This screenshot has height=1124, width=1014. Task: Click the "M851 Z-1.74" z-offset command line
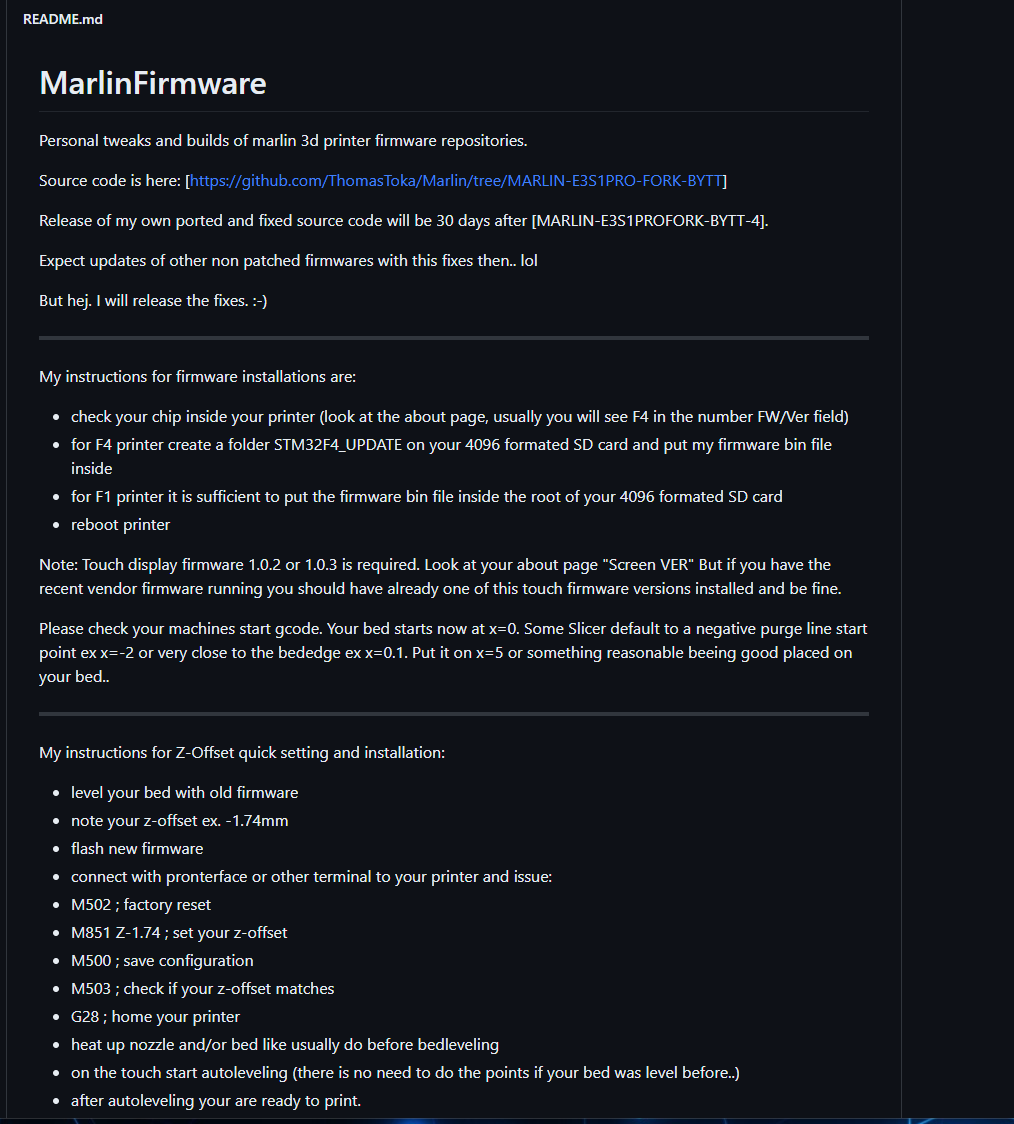[x=179, y=933]
